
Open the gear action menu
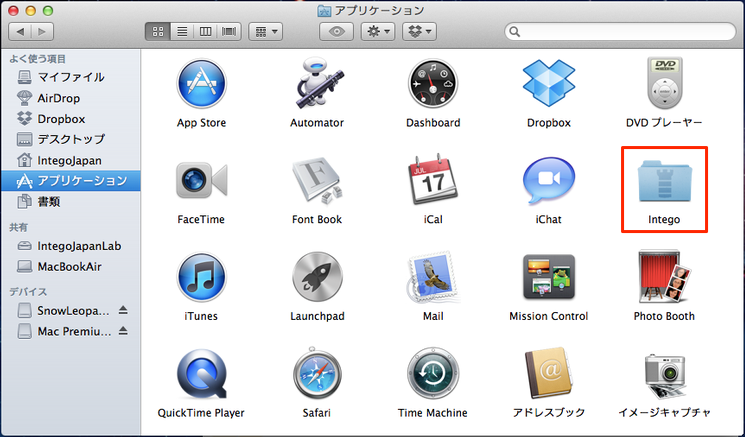378,32
